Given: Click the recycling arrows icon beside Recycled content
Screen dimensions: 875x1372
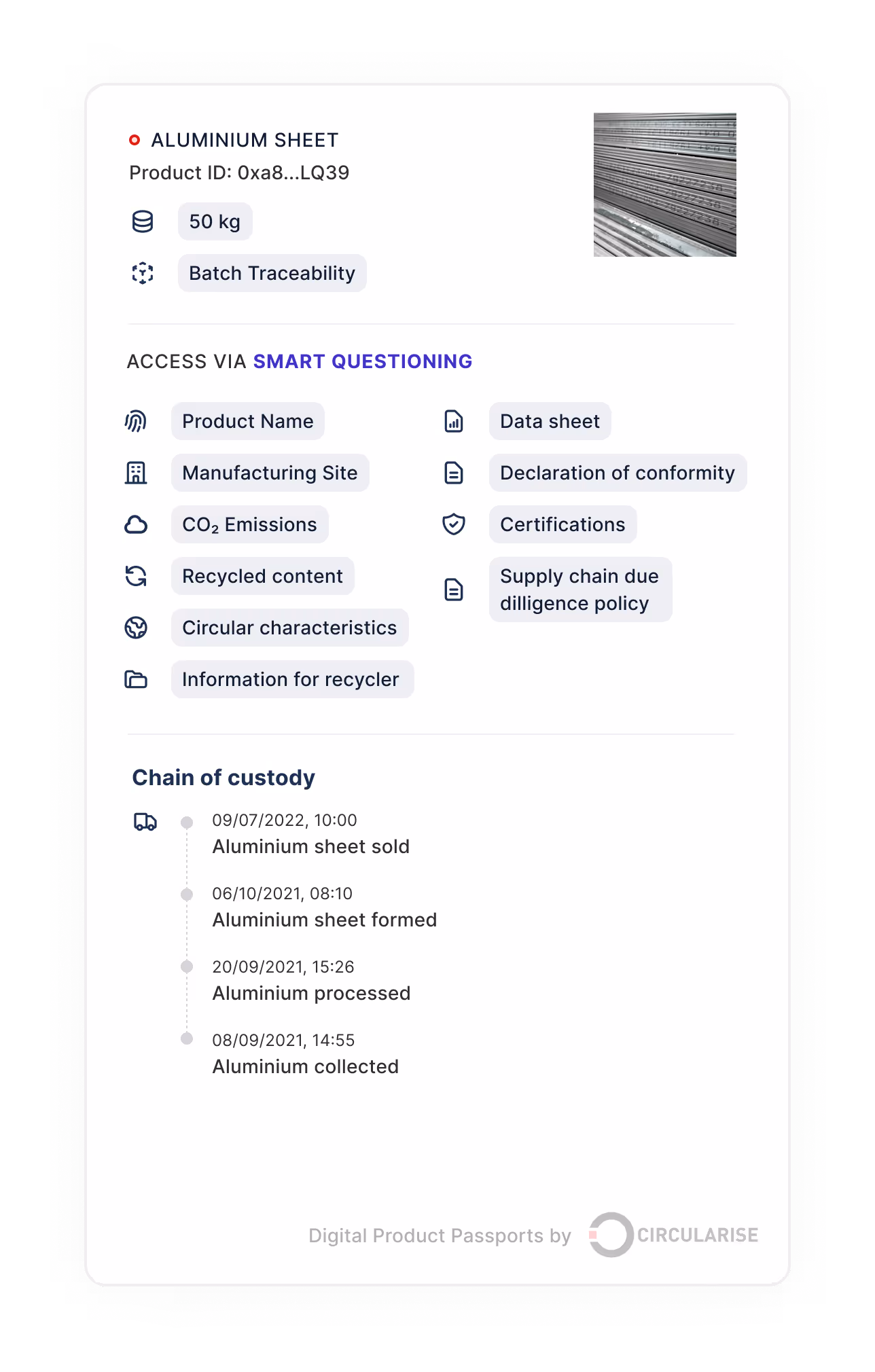Looking at the screenshot, I should pos(137,576).
